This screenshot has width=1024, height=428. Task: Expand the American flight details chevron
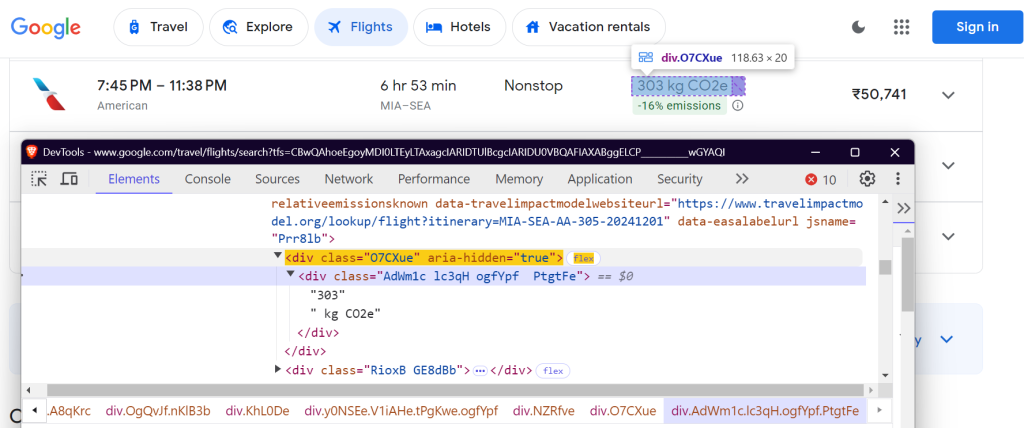(949, 95)
